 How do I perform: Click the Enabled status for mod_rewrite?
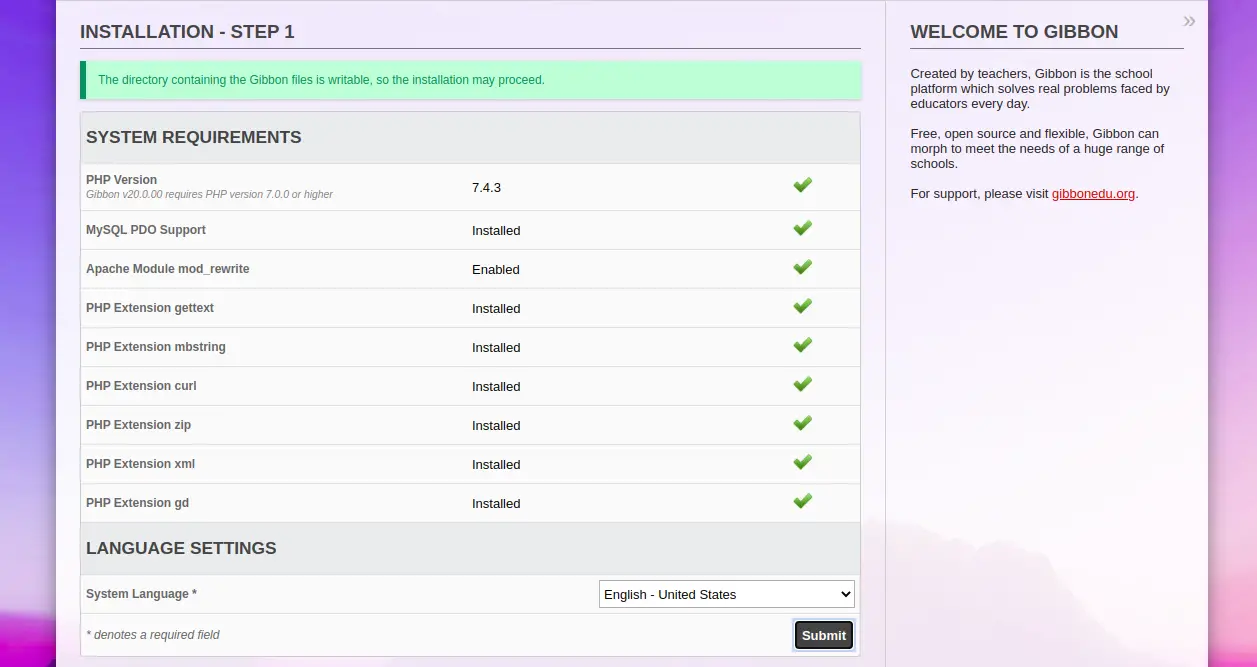(496, 270)
